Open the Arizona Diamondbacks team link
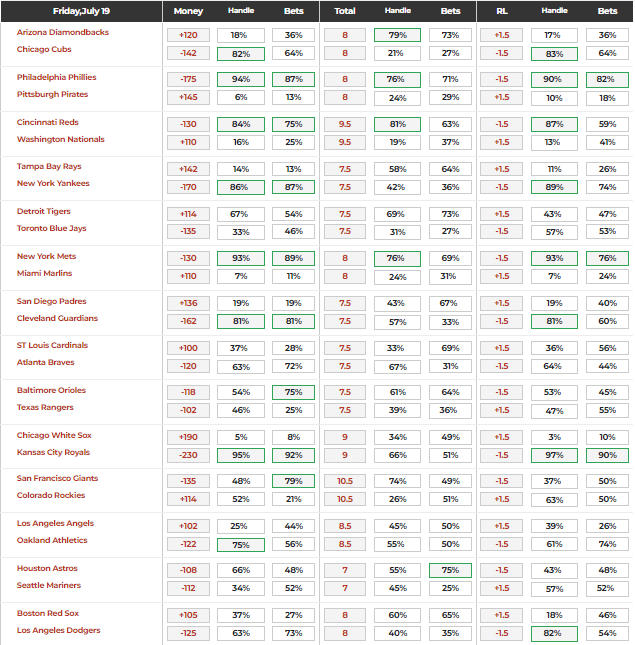 pos(63,32)
